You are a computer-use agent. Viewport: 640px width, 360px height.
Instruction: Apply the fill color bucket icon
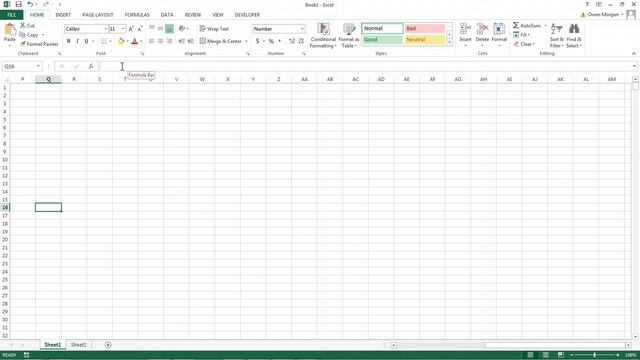(121, 41)
